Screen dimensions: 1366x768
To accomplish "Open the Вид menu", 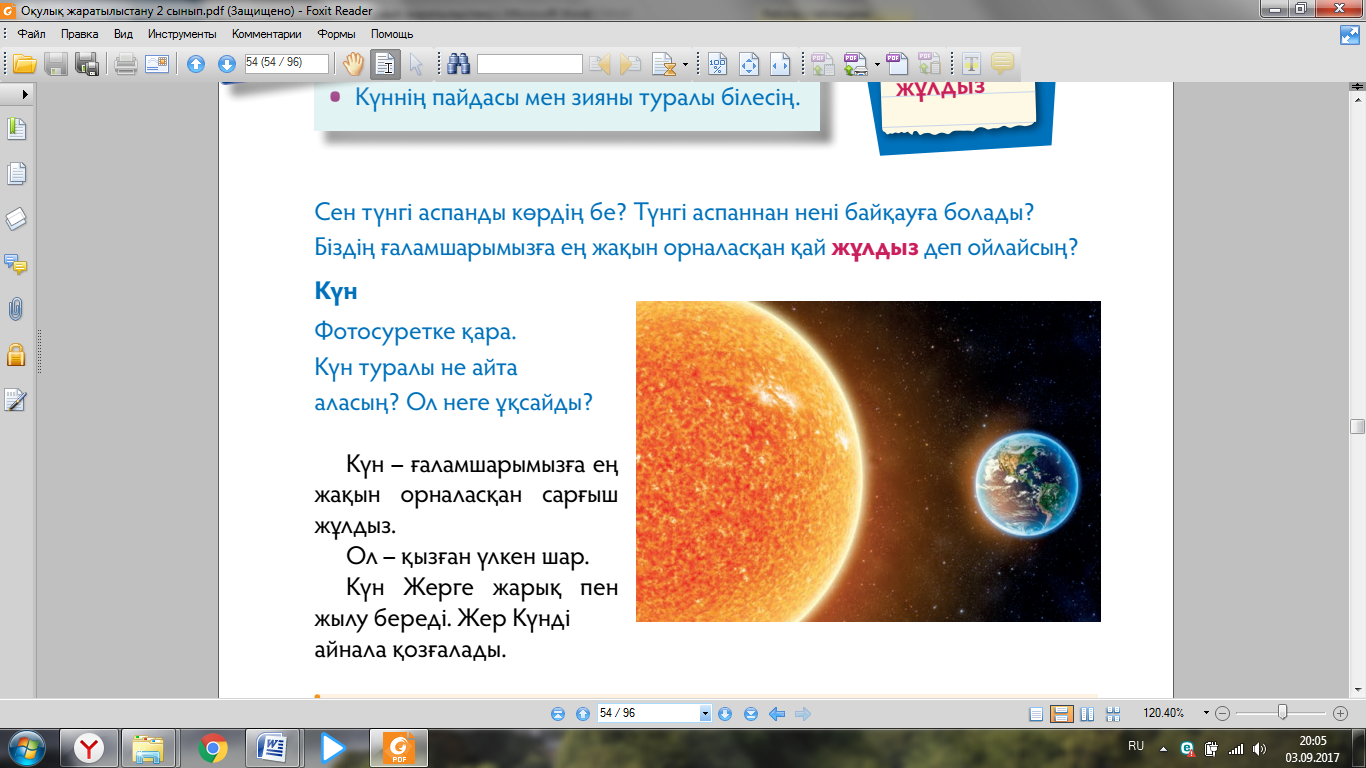I will coord(123,34).
